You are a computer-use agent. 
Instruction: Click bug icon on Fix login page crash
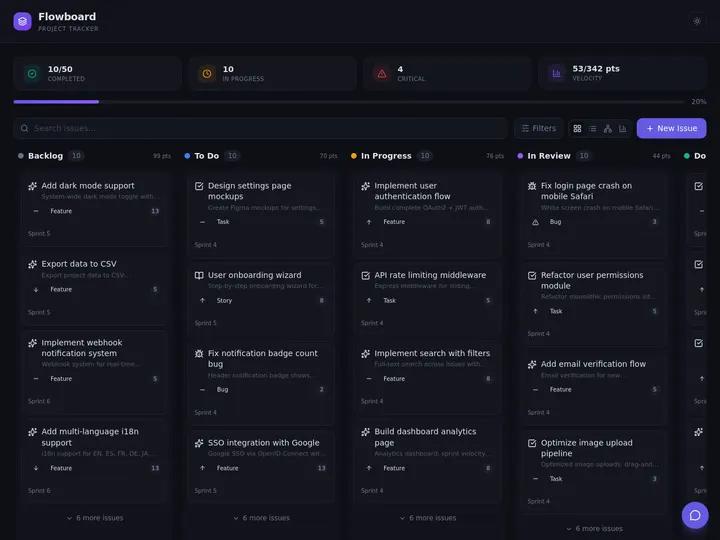532,186
